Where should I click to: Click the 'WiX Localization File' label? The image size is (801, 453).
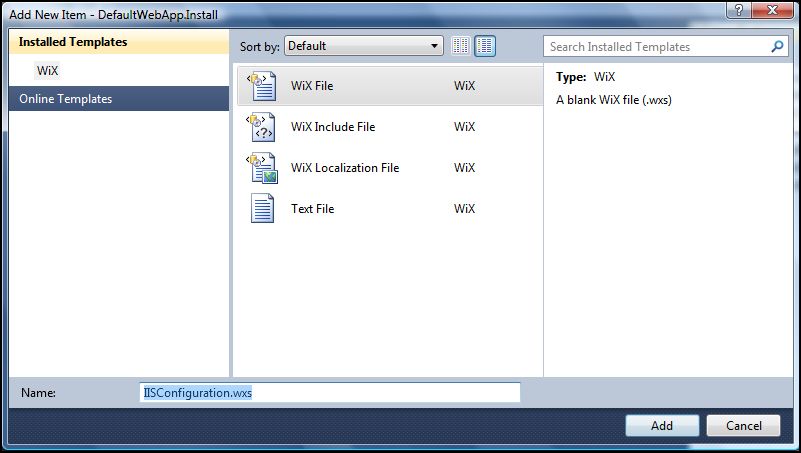pos(345,168)
